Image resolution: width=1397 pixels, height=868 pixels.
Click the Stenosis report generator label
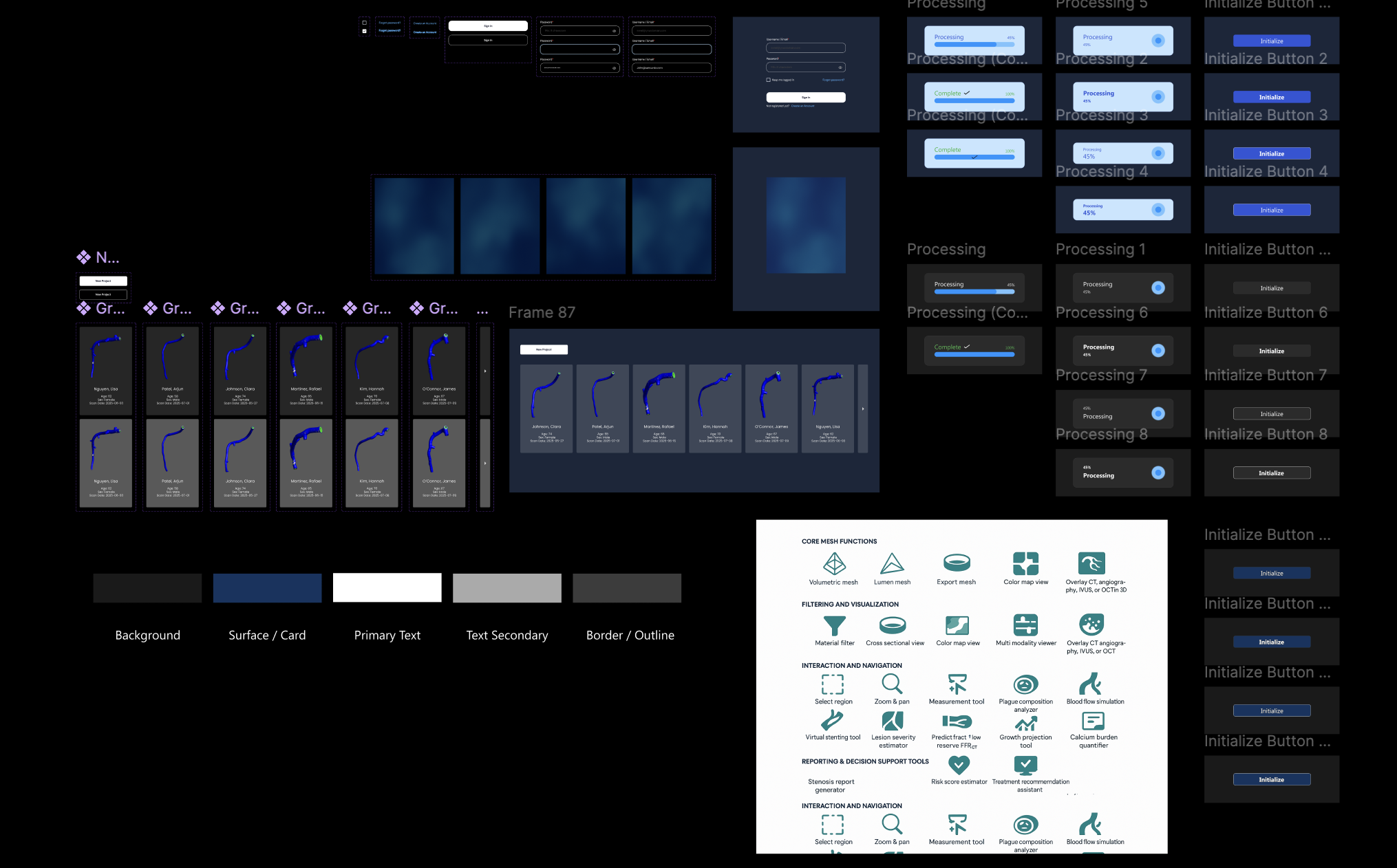(831, 785)
